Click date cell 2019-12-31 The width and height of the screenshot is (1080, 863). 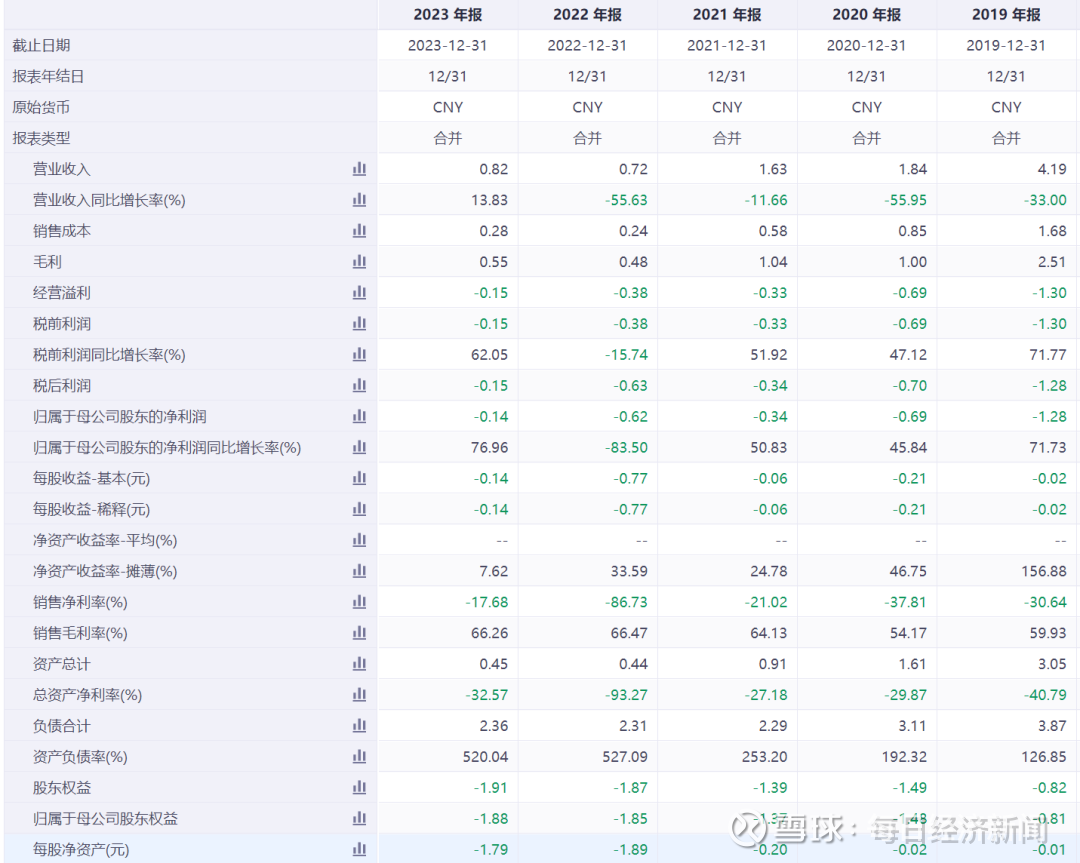[1006, 45]
